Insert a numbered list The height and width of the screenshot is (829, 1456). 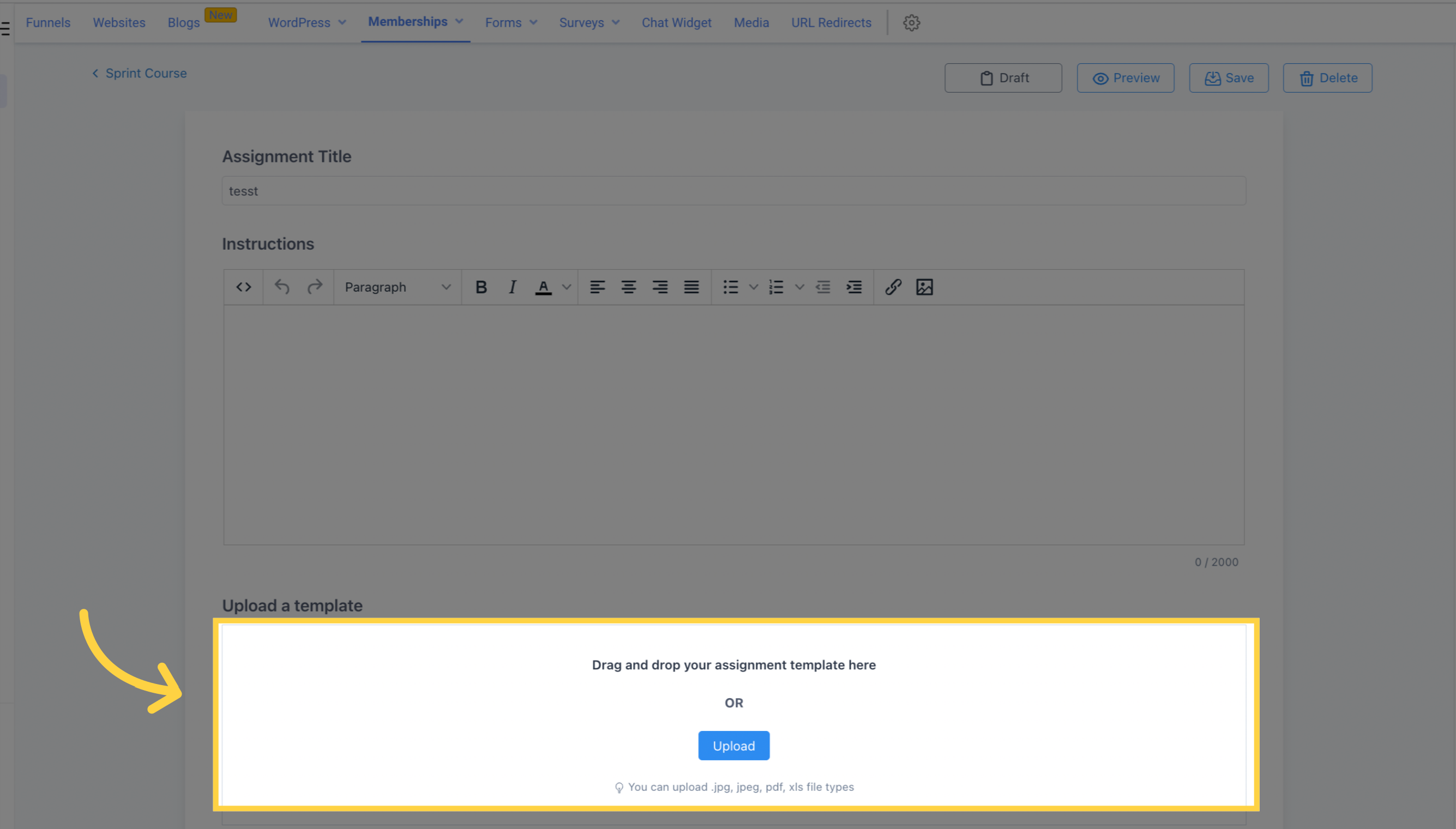[776, 287]
